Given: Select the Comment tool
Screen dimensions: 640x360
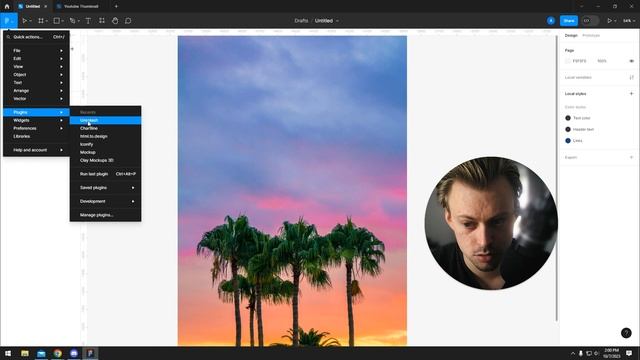Looking at the screenshot, I should pyautogui.click(x=128, y=20).
